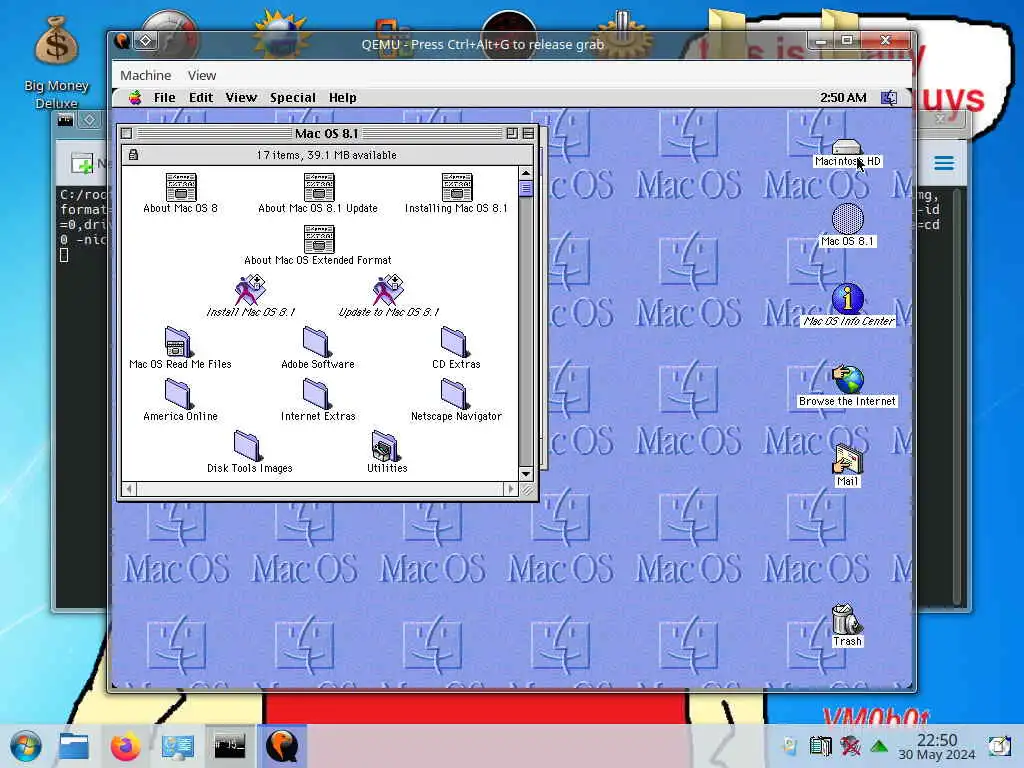Click the horizontal scroll right arrow
Screen dimensions: 1024x768
point(511,488)
